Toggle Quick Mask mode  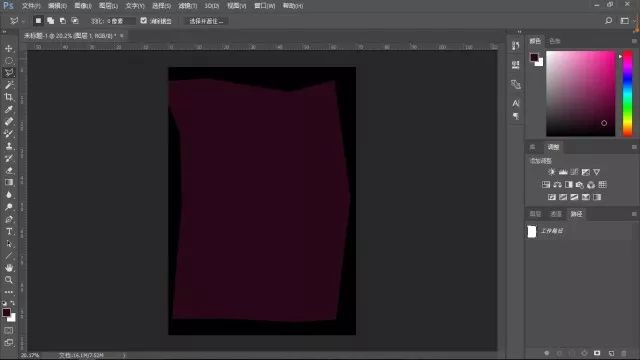click(x=9, y=330)
